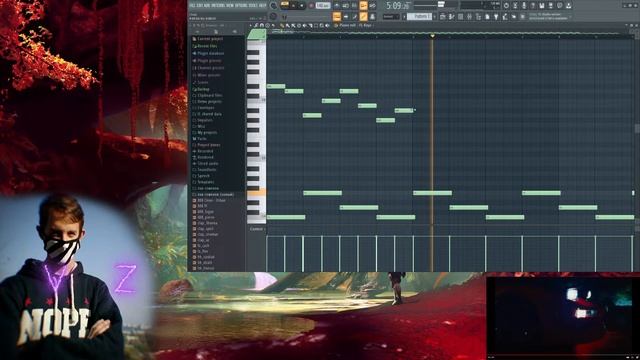Viewport: 640px width, 360px height.
Task: Click the undo history icon
Action: coord(506,5)
